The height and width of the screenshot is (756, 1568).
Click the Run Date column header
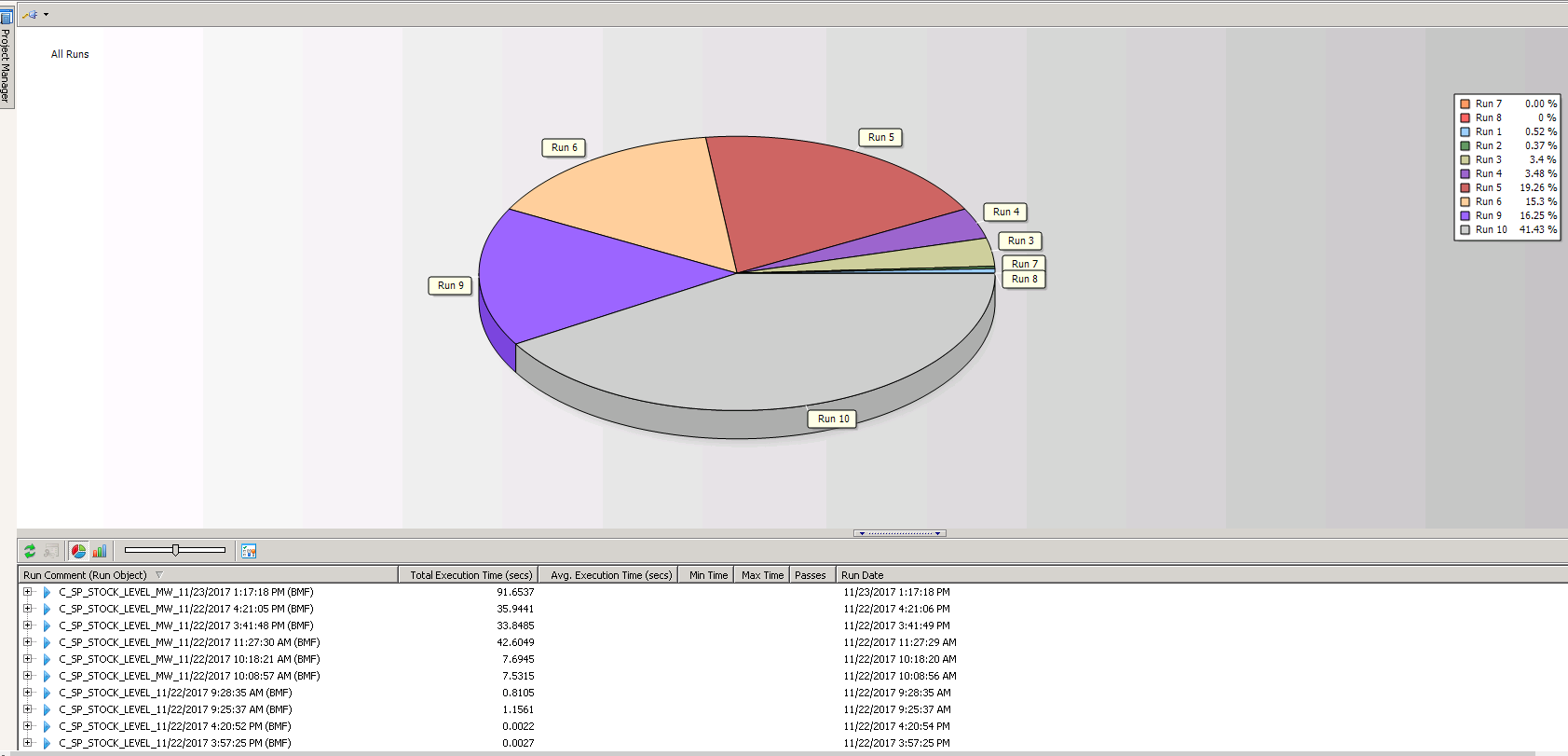pyautogui.click(x=862, y=575)
